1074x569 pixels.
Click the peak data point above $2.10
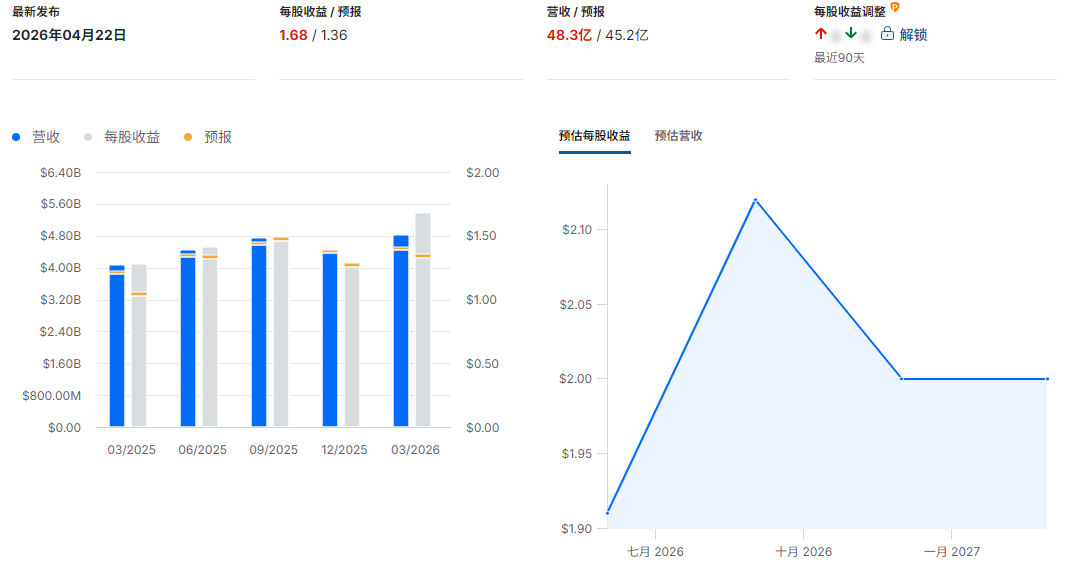(x=755, y=200)
